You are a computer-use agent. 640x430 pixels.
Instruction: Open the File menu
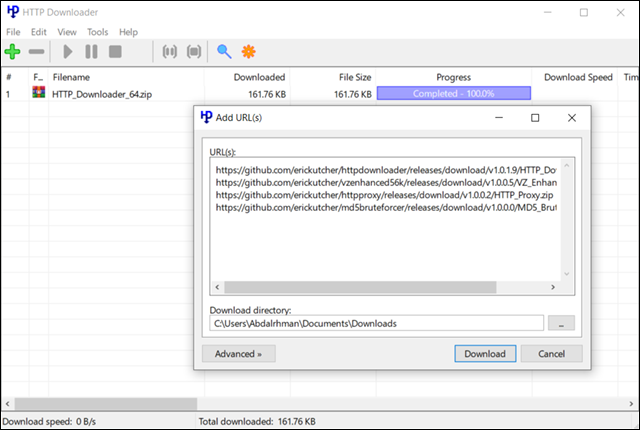pyautogui.click(x=13, y=32)
